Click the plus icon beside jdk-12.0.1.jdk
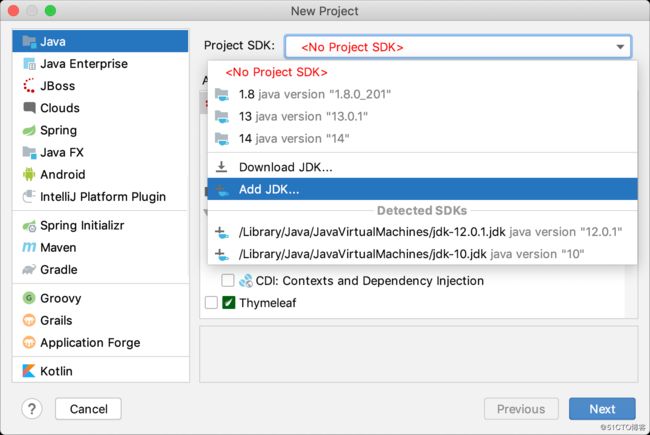Image resolution: width=650 pixels, height=435 pixels. (x=222, y=232)
